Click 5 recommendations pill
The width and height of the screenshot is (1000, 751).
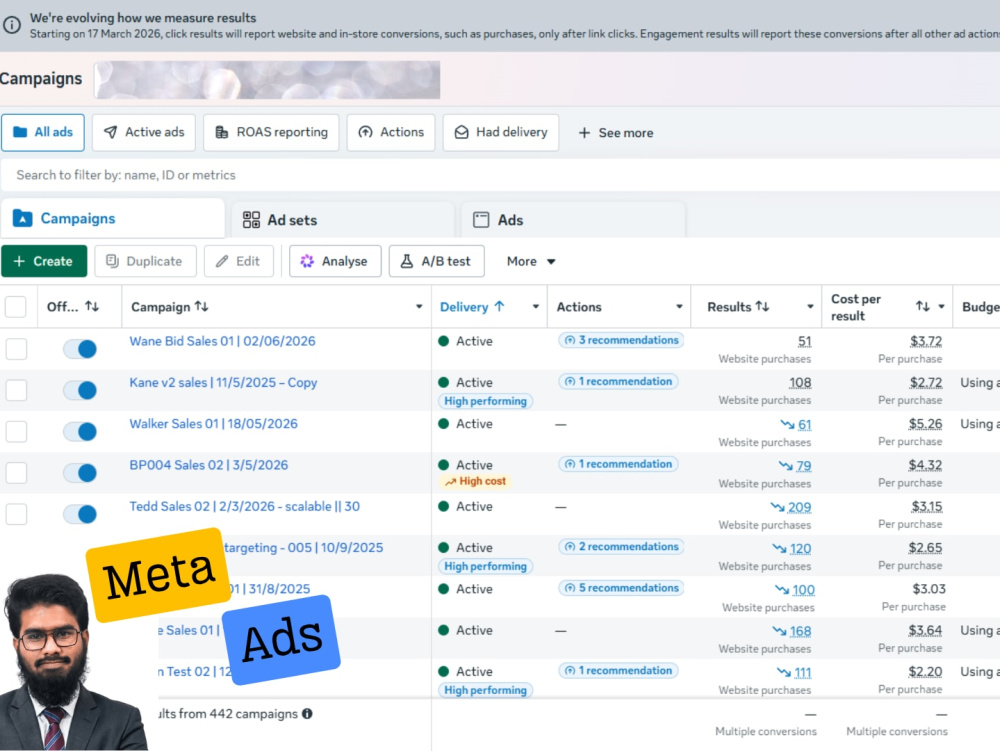621,588
